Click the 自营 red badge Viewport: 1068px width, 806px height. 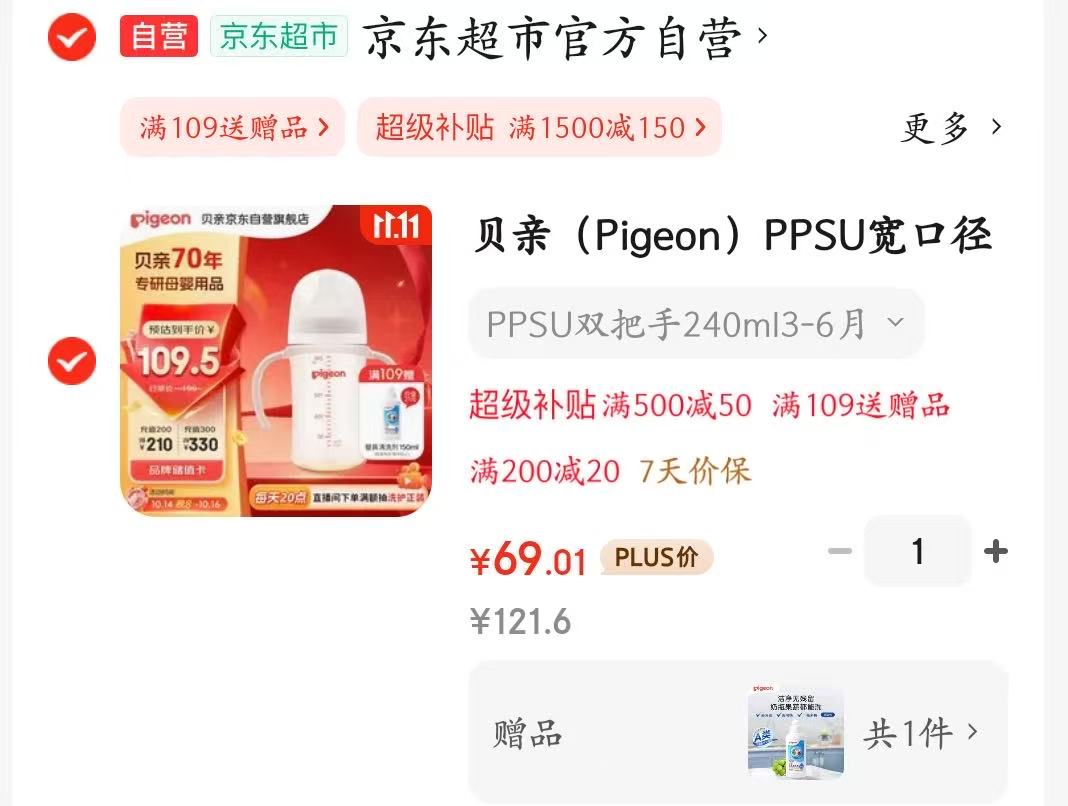[159, 36]
